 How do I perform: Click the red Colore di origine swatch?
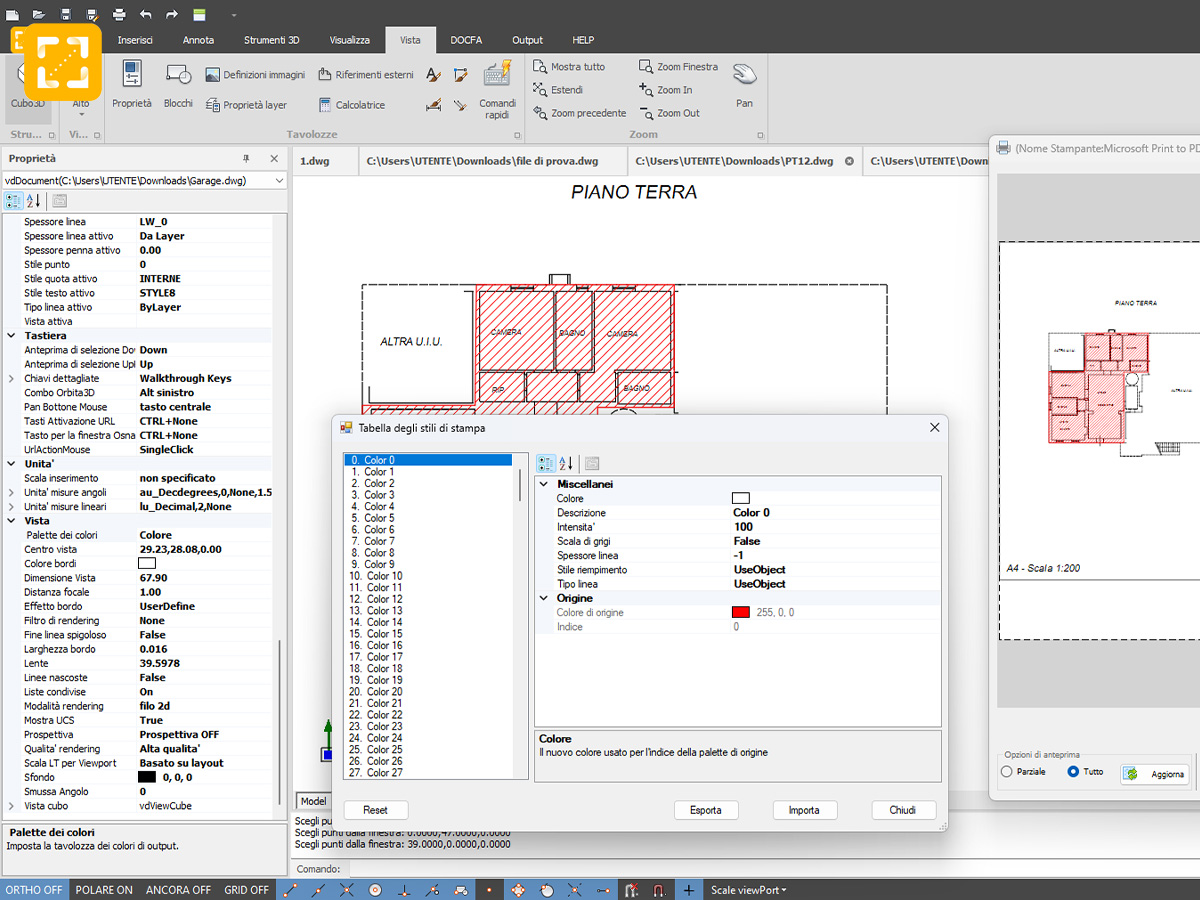click(x=741, y=612)
